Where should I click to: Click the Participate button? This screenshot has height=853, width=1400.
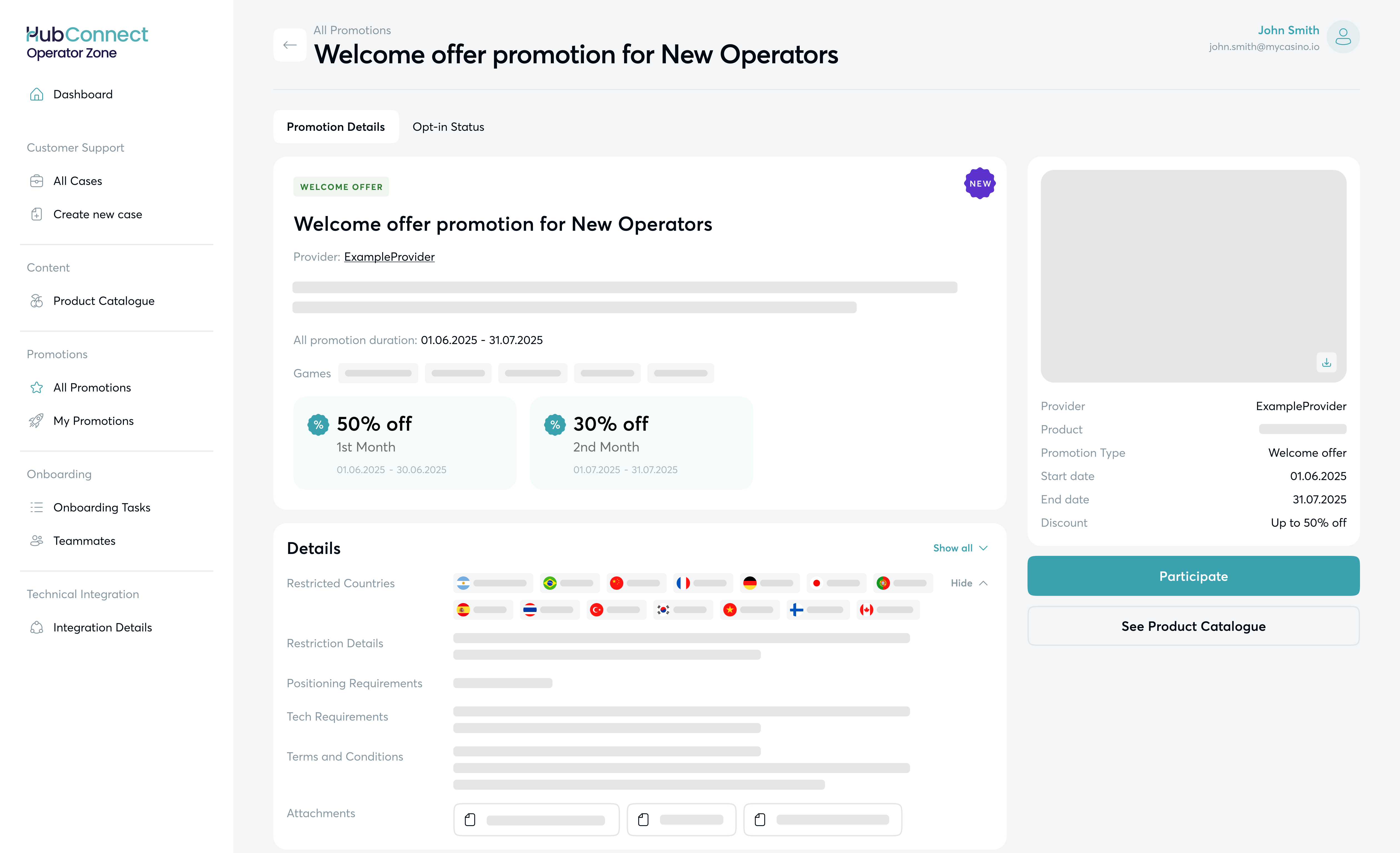point(1193,576)
